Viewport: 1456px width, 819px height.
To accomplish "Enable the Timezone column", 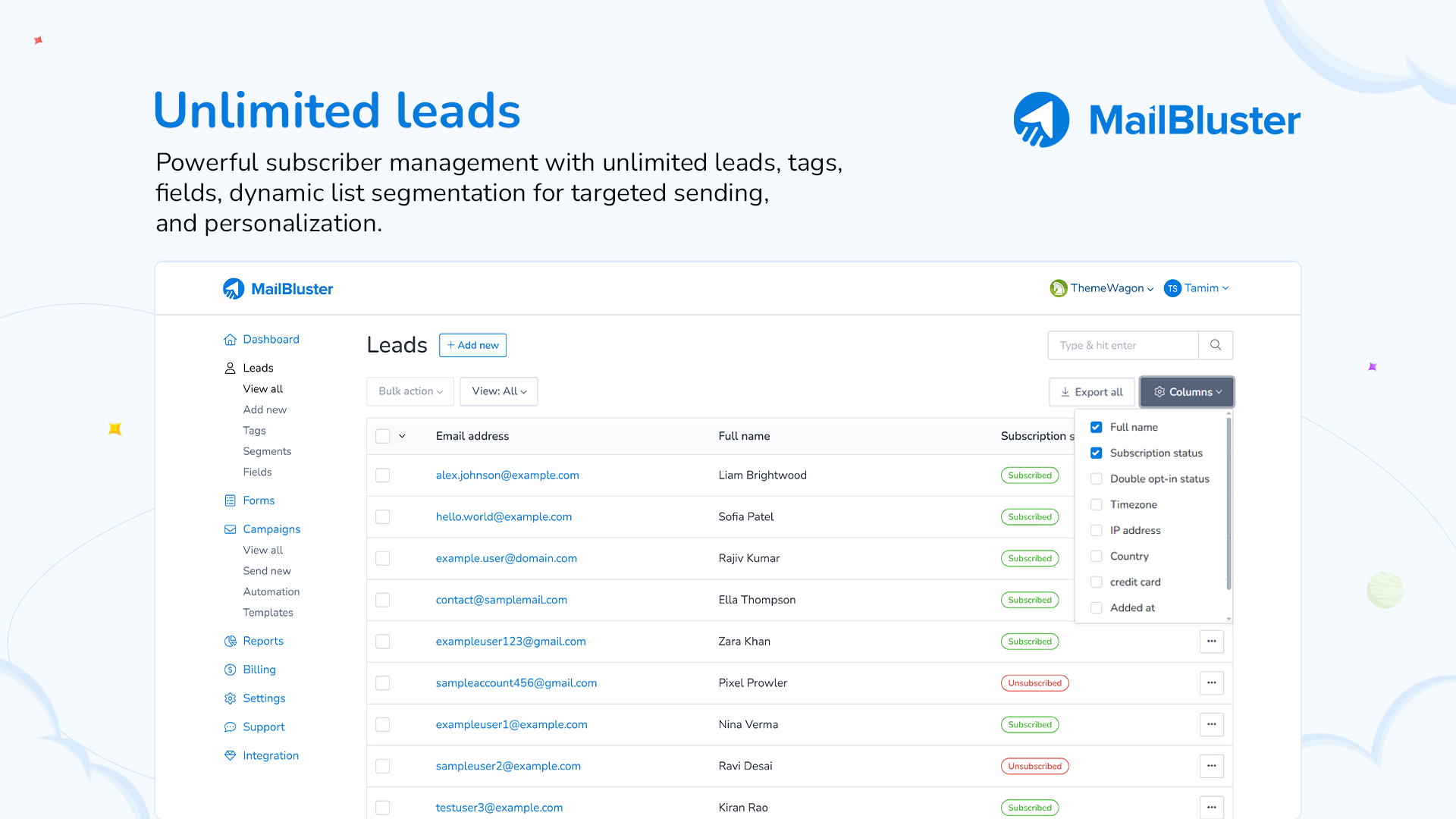I will [x=1096, y=504].
